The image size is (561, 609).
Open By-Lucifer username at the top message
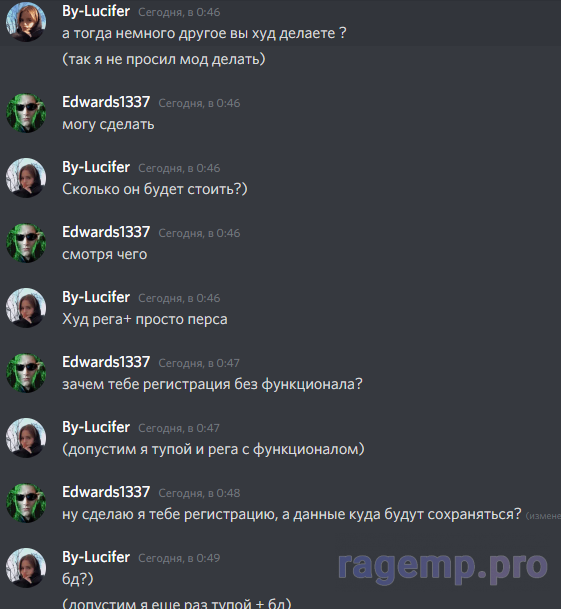96,11
